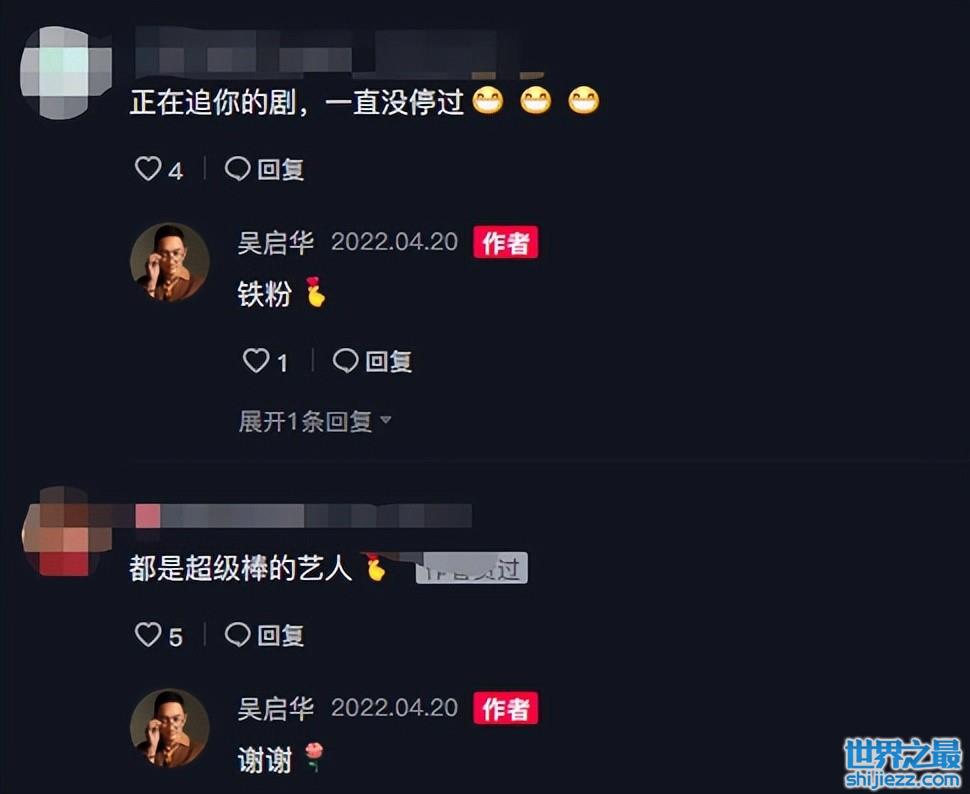Like the comment with 4 likes
Image resolution: width=970 pixels, height=794 pixels.
click(148, 169)
